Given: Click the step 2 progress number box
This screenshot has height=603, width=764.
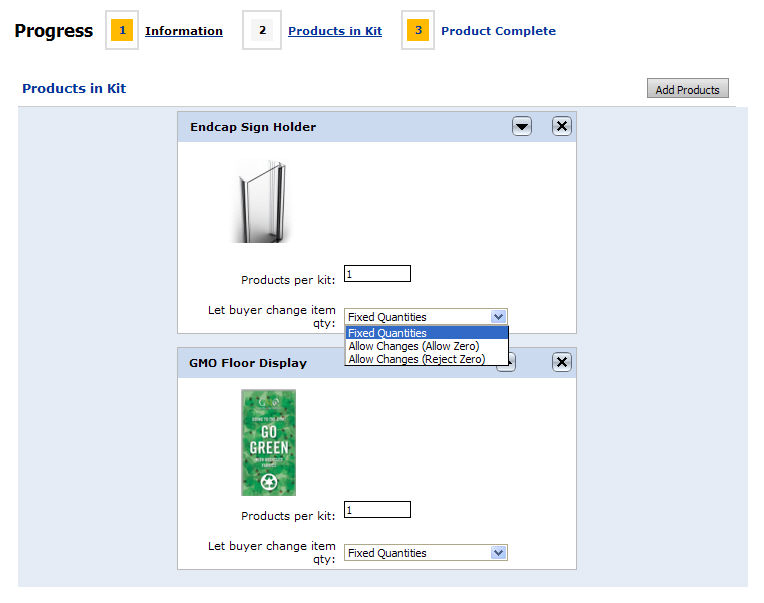Looking at the screenshot, I should [262, 30].
